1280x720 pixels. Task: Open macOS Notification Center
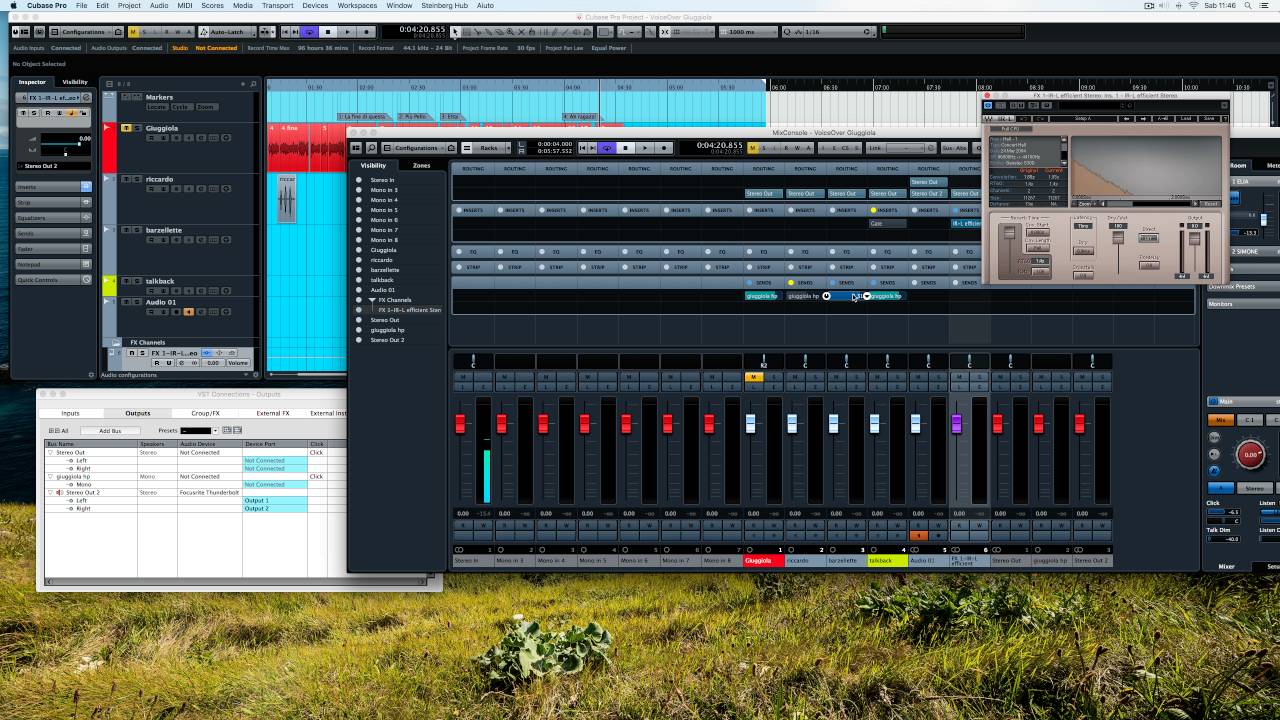tap(1266, 5)
